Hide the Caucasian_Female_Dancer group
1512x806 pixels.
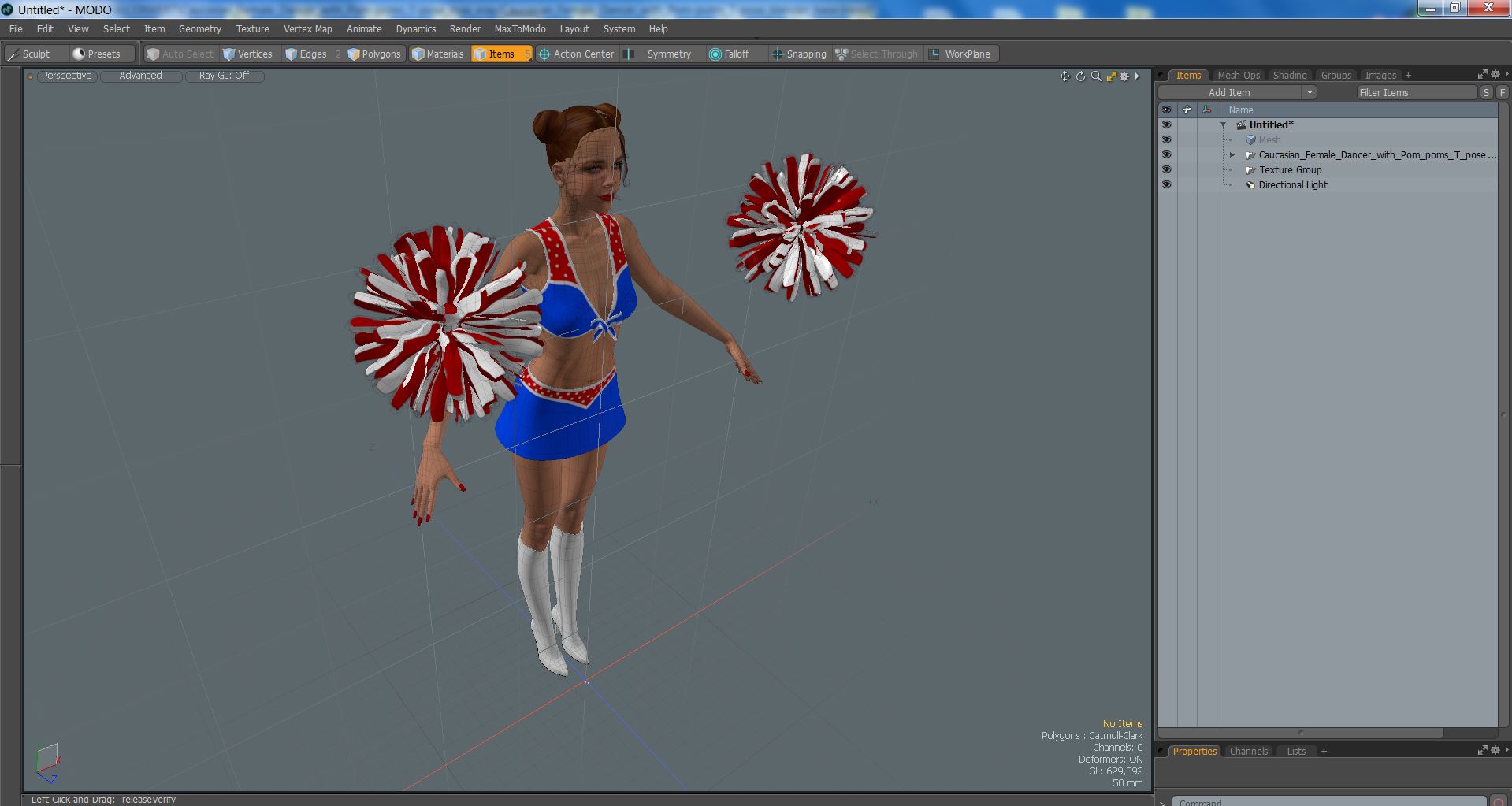(1166, 154)
